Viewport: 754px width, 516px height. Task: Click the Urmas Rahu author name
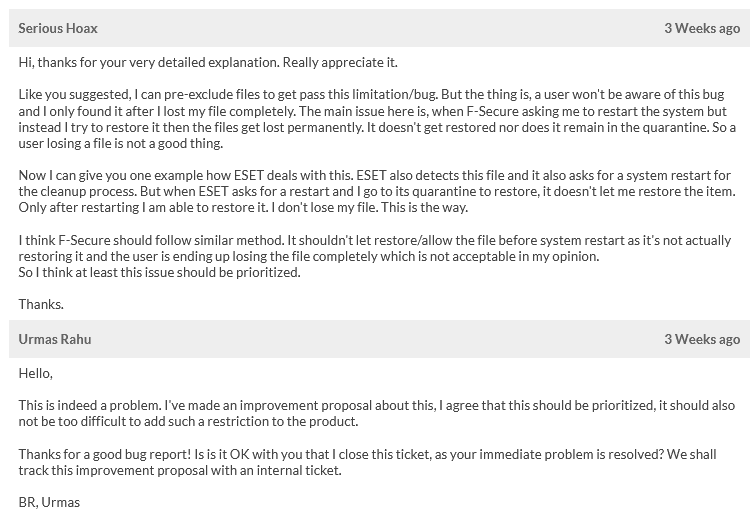coord(55,339)
